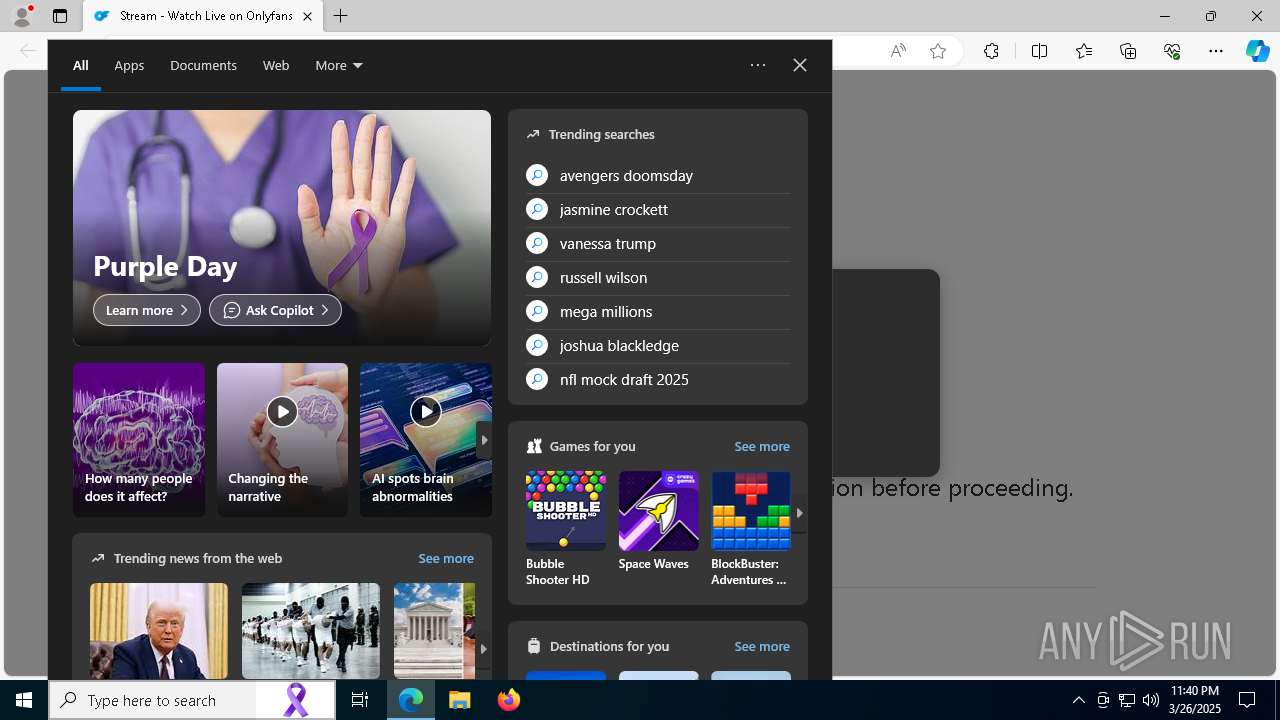Ask Copilot about Purple Day
Image resolution: width=1280 pixels, height=720 pixels.
point(275,310)
